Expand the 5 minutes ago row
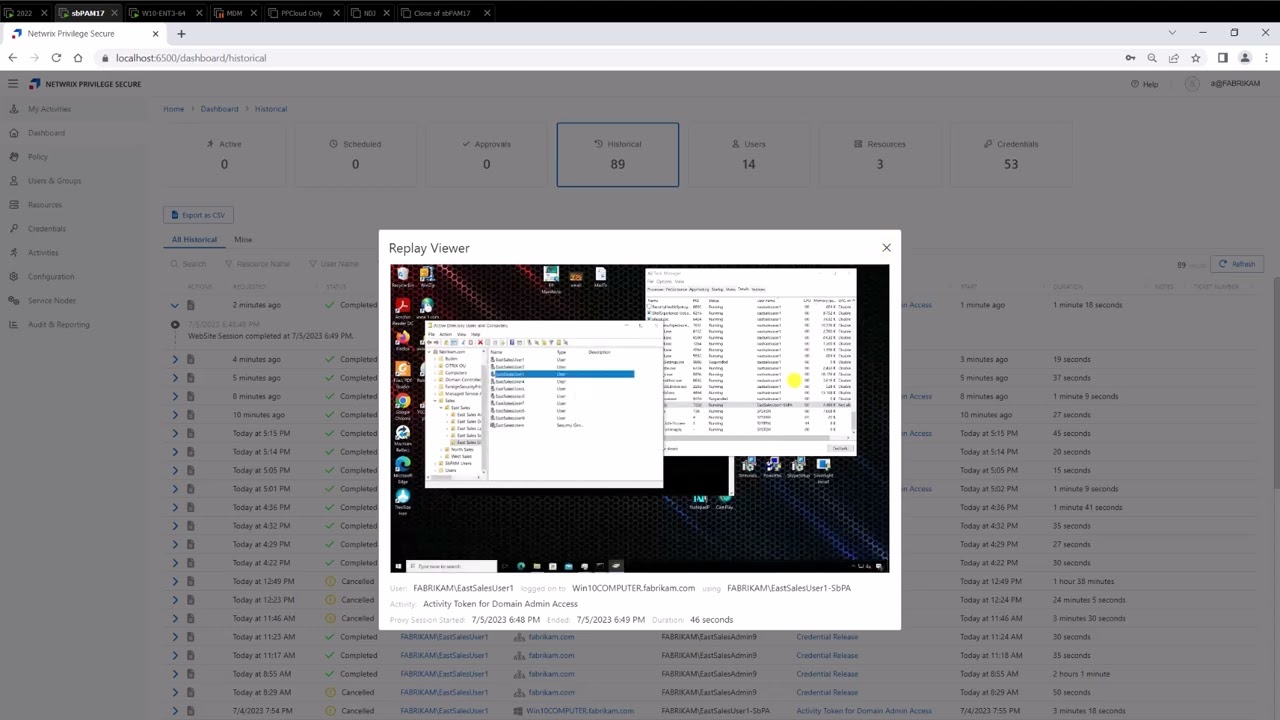Image resolution: width=1280 pixels, height=720 pixels. pos(175,378)
